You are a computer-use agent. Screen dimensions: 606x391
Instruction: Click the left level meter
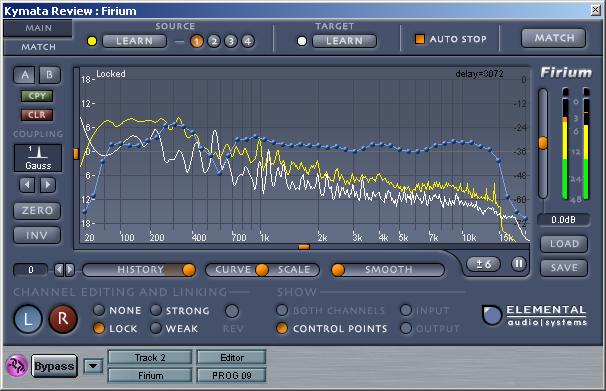click(x=565, y=144)
